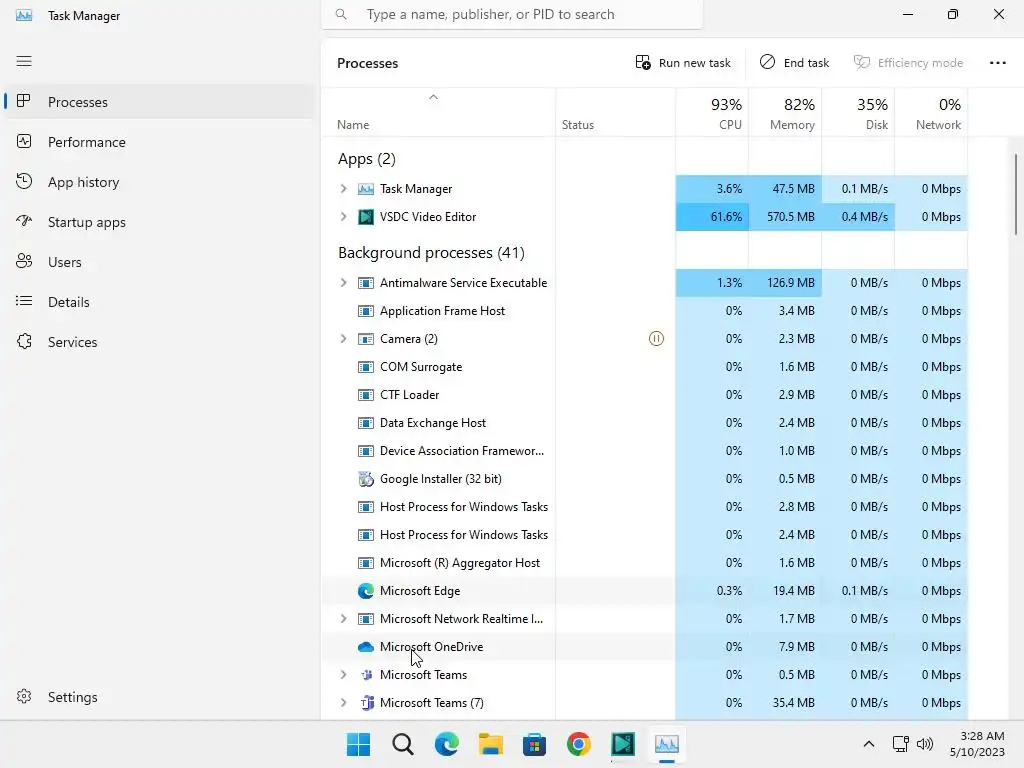Open the hamburger navigation menu
Screen dimensions: 1024x768
(x=24, y=61)
